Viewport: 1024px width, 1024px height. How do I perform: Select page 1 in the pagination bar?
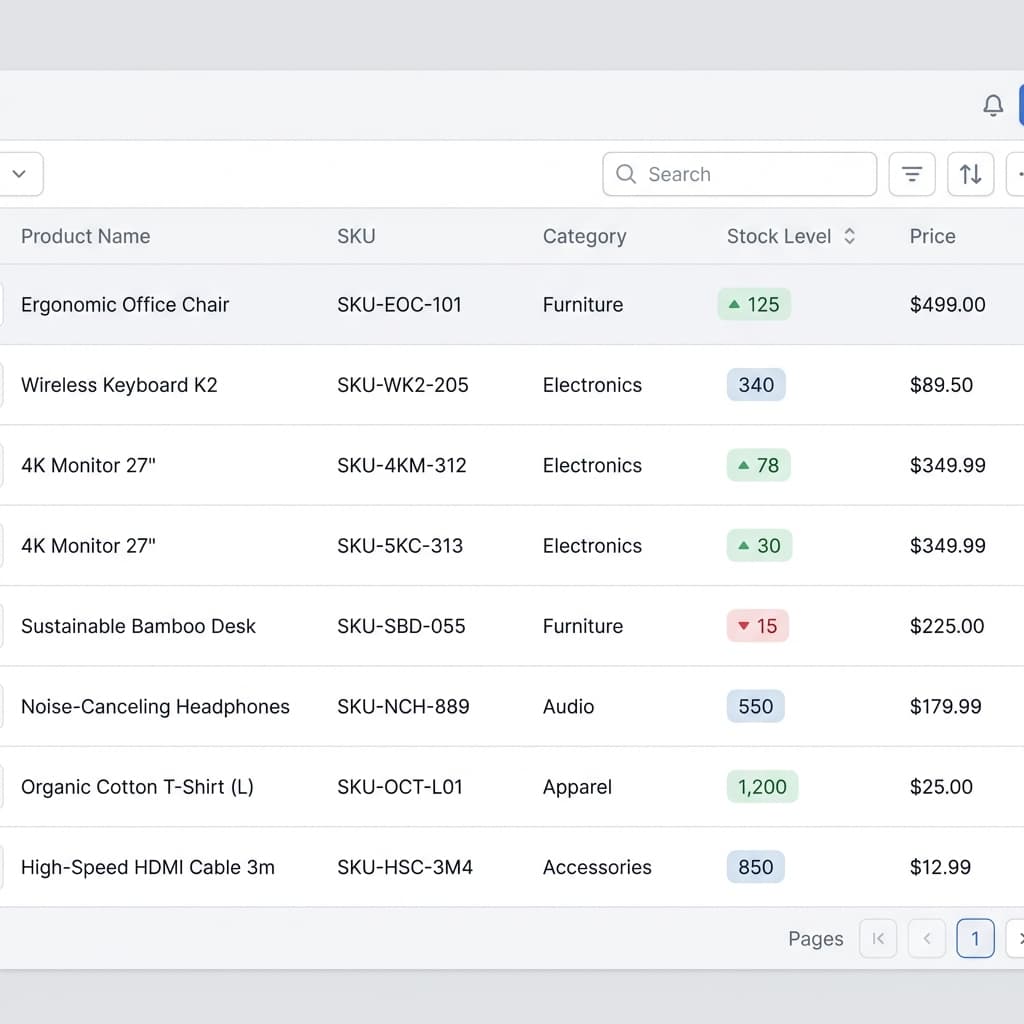[974, 938]
